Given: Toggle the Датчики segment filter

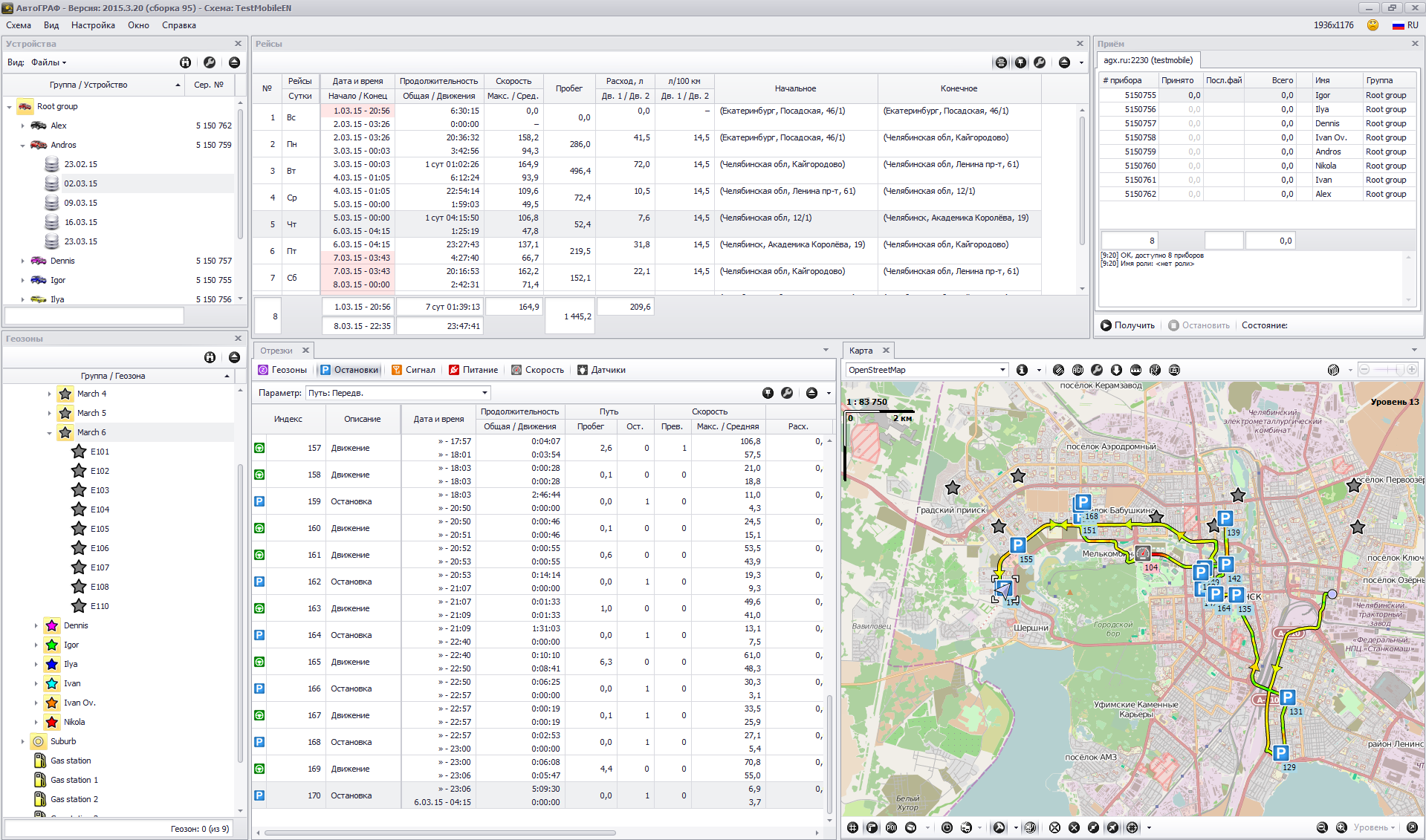Looking at the screenshot, I should click(x=601, y=370).
